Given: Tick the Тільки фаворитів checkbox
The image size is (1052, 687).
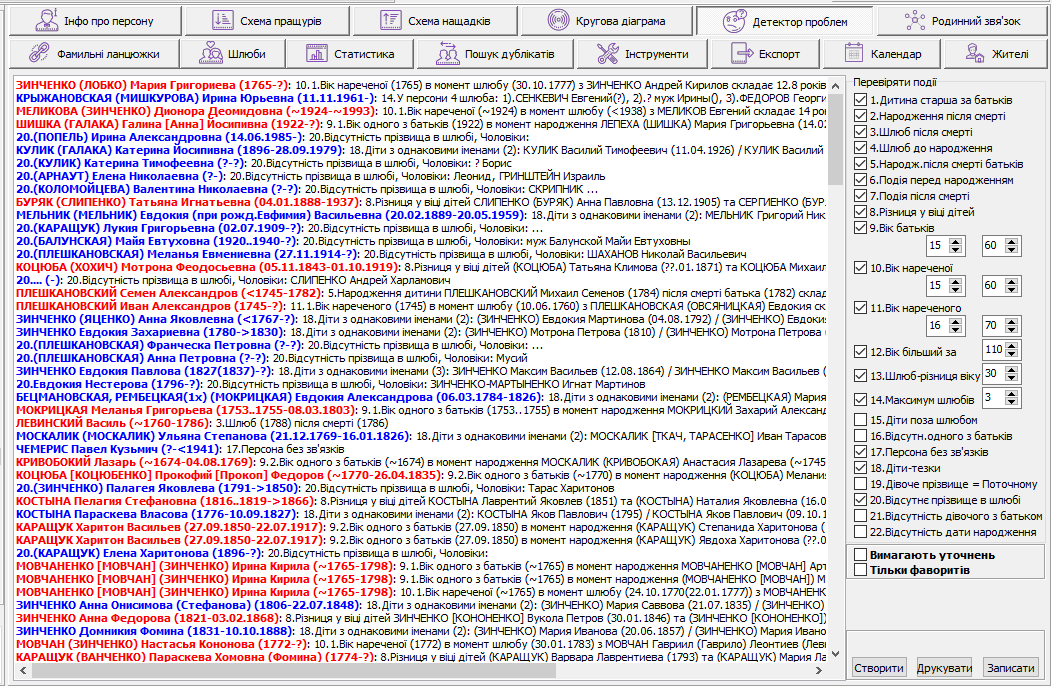Looking at the screenshot, I should pos(861,570).
